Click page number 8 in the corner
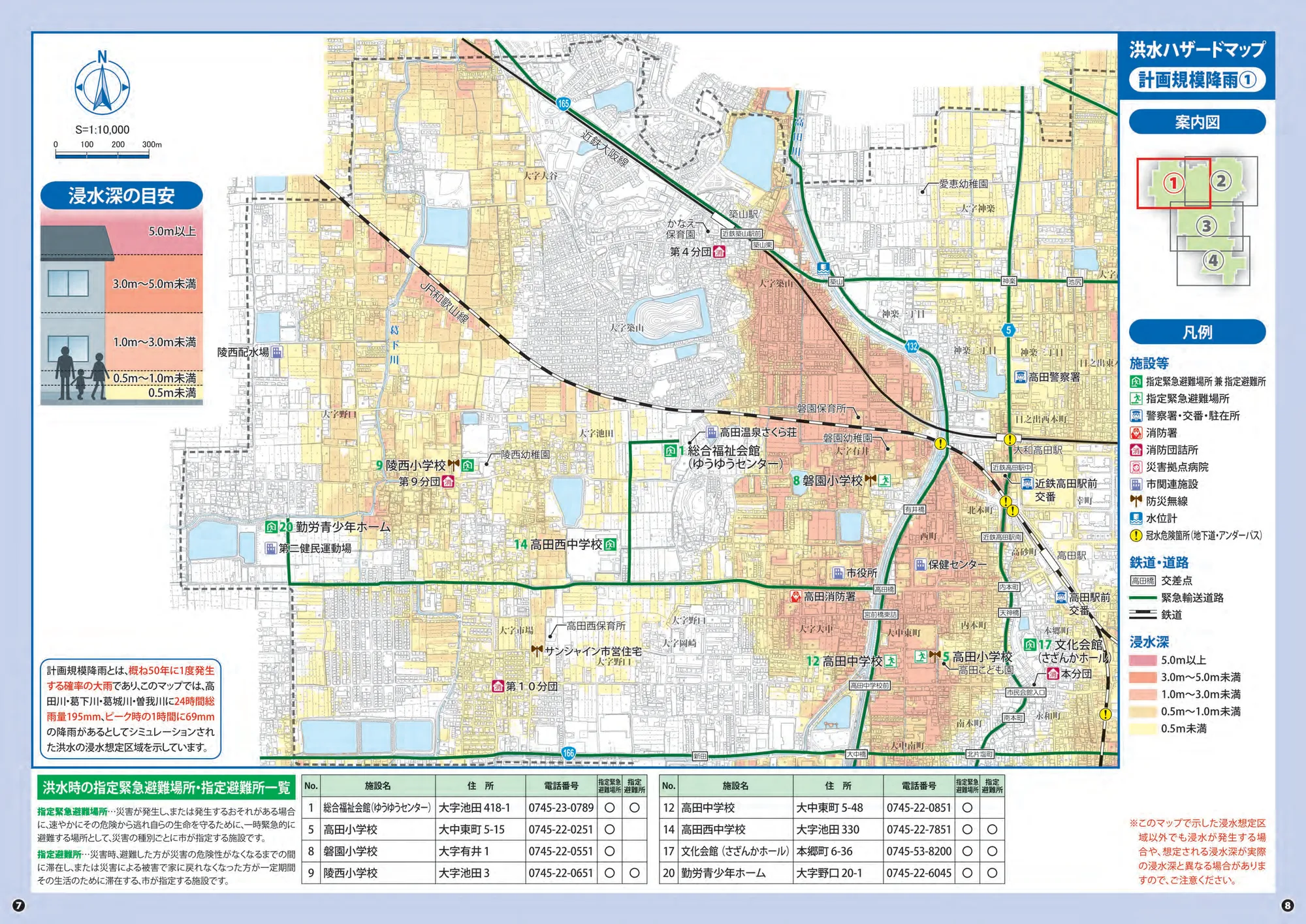 (1287, 905)
